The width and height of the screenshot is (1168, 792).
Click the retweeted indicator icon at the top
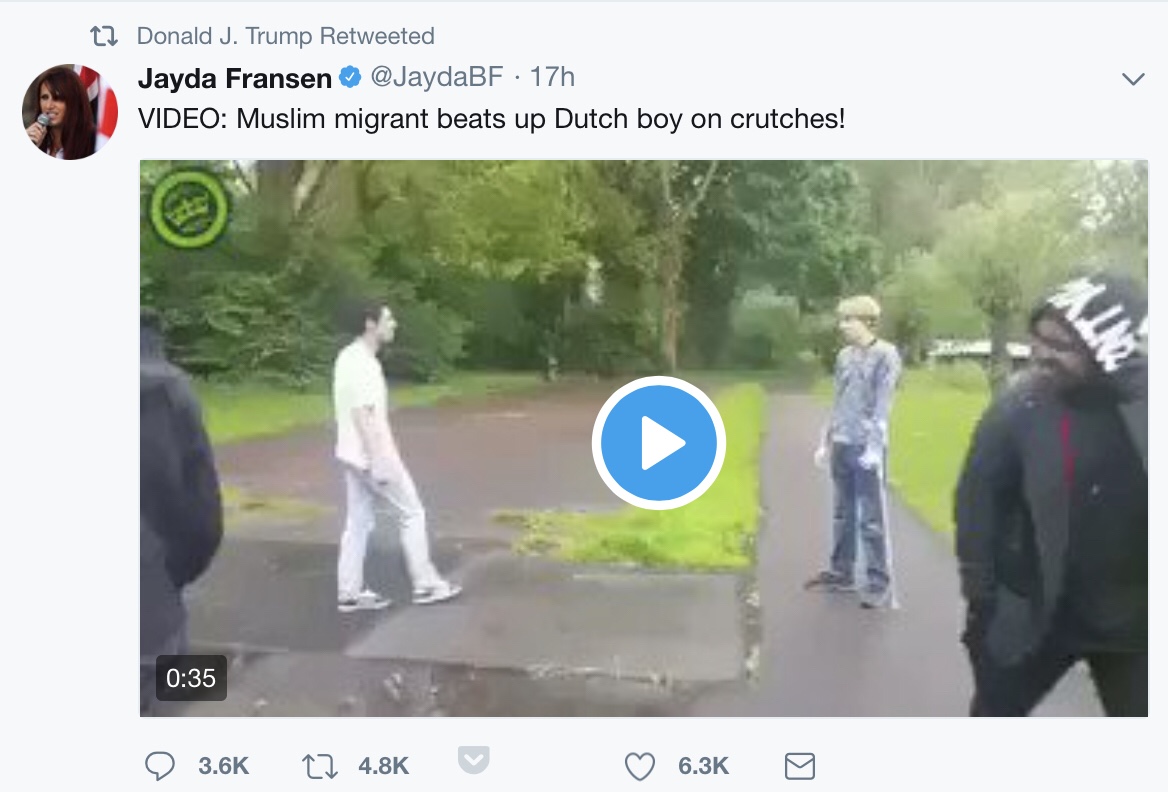[x=104, y=37]
